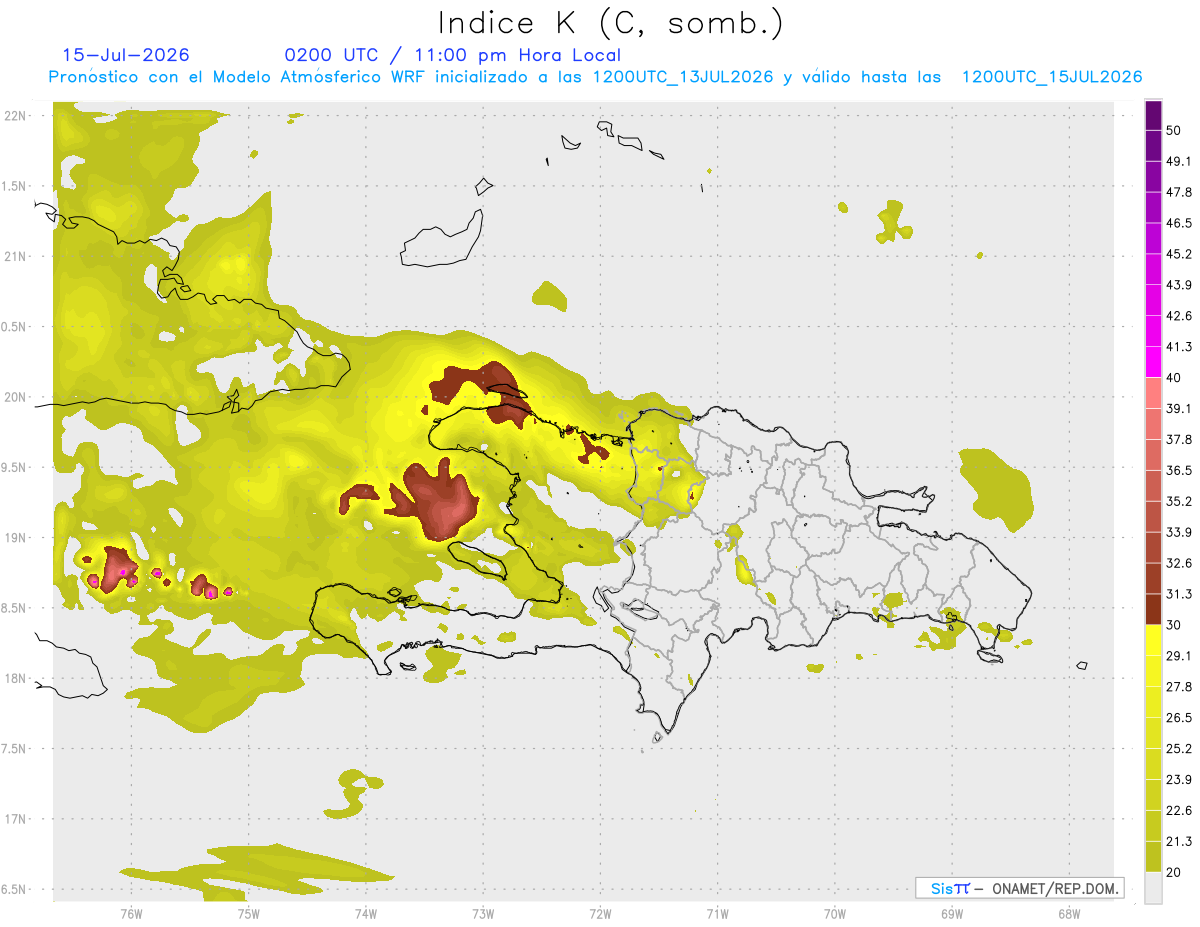Pick the bright yellow swatch between 29.1 and 30

coord(1153,641)
